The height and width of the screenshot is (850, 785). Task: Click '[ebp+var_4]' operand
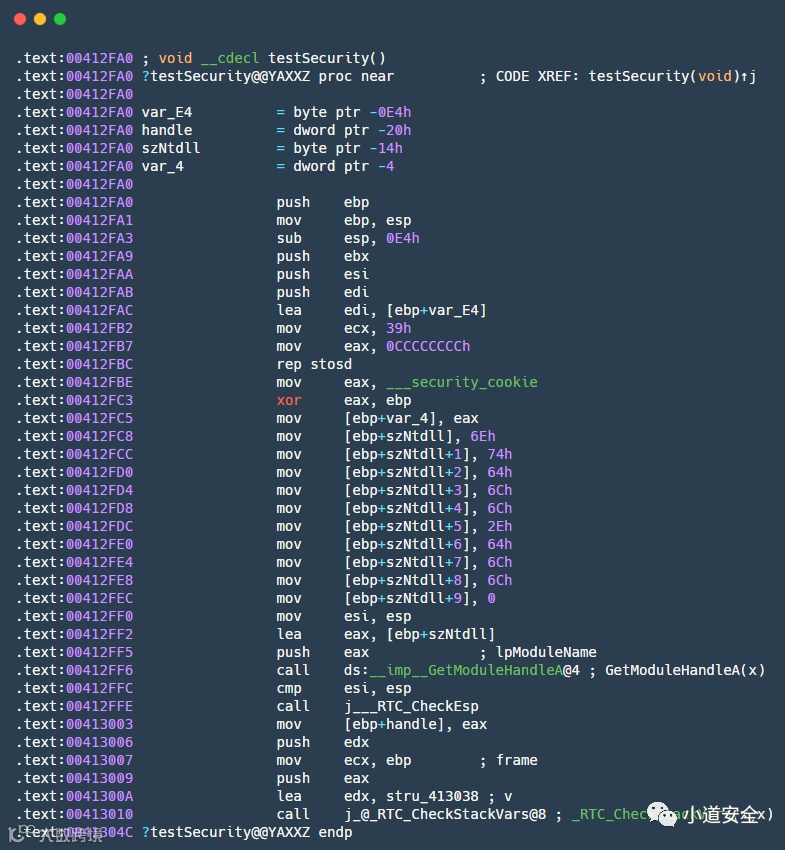click(x=390, y=418)
